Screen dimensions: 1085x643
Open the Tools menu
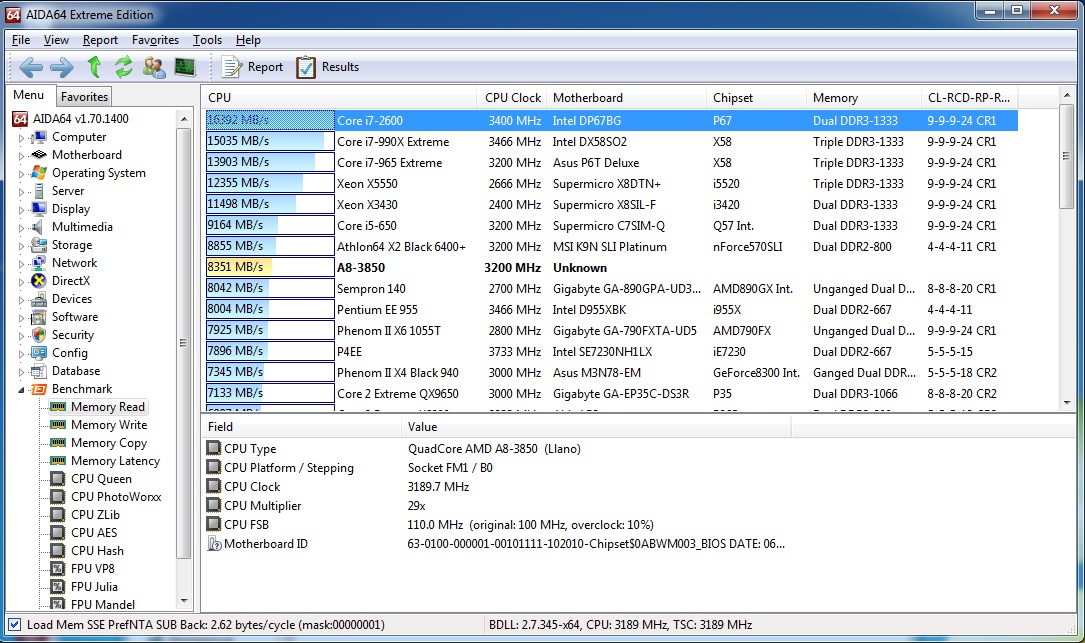point(207,40)
